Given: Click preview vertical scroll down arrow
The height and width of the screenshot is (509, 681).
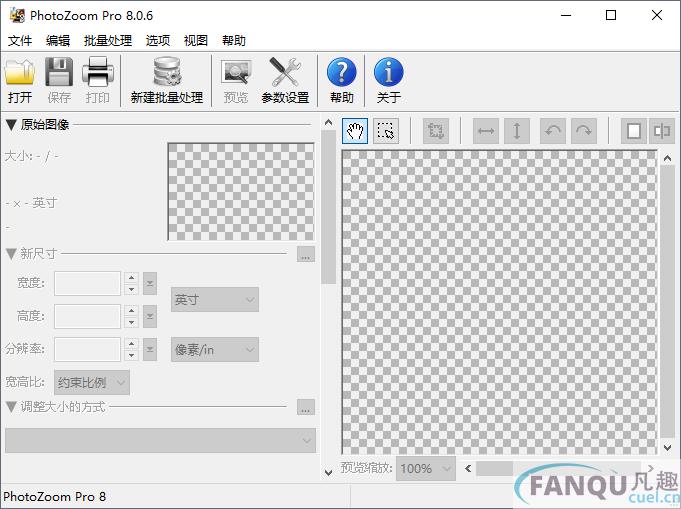Looking at the screenshot, I should tap(668, 447).
